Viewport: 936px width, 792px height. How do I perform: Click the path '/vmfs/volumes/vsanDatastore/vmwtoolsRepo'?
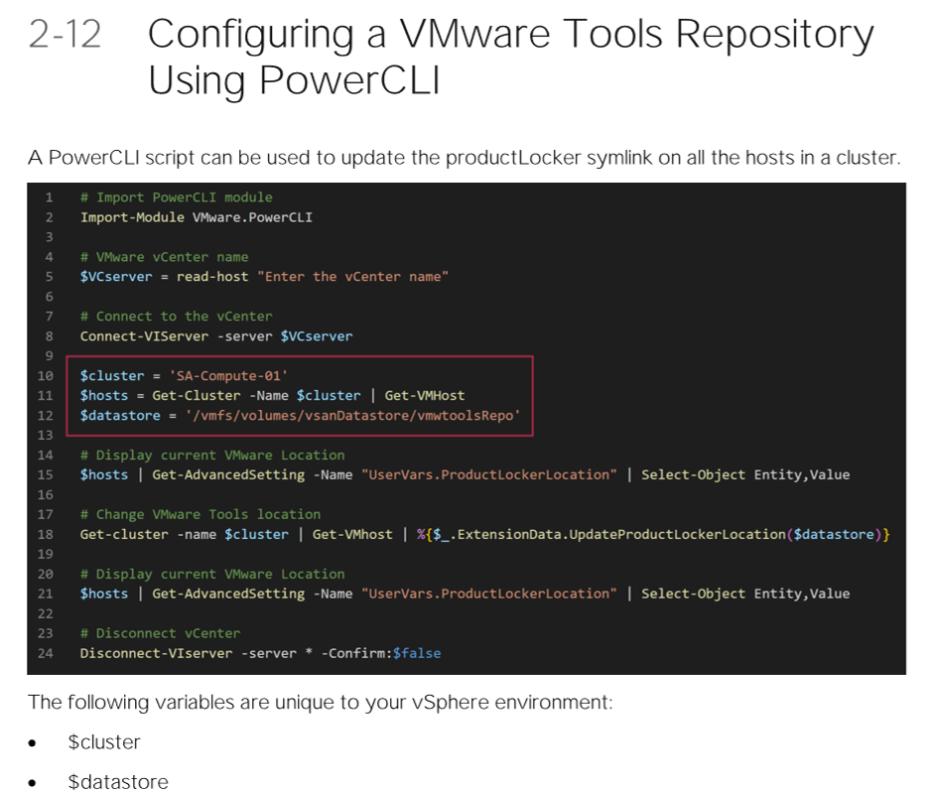point(352,415)
